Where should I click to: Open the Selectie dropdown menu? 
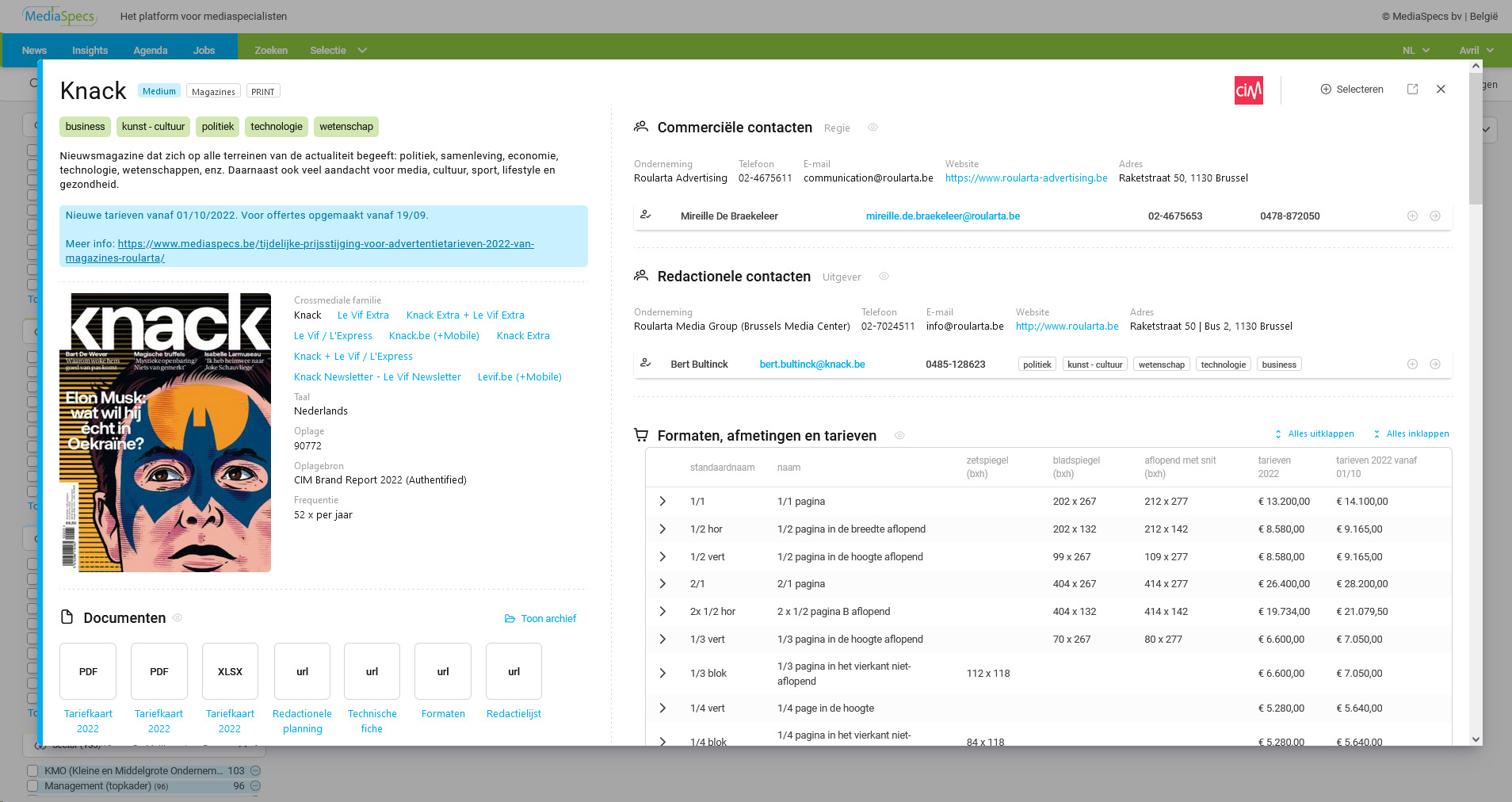[338, 51]
